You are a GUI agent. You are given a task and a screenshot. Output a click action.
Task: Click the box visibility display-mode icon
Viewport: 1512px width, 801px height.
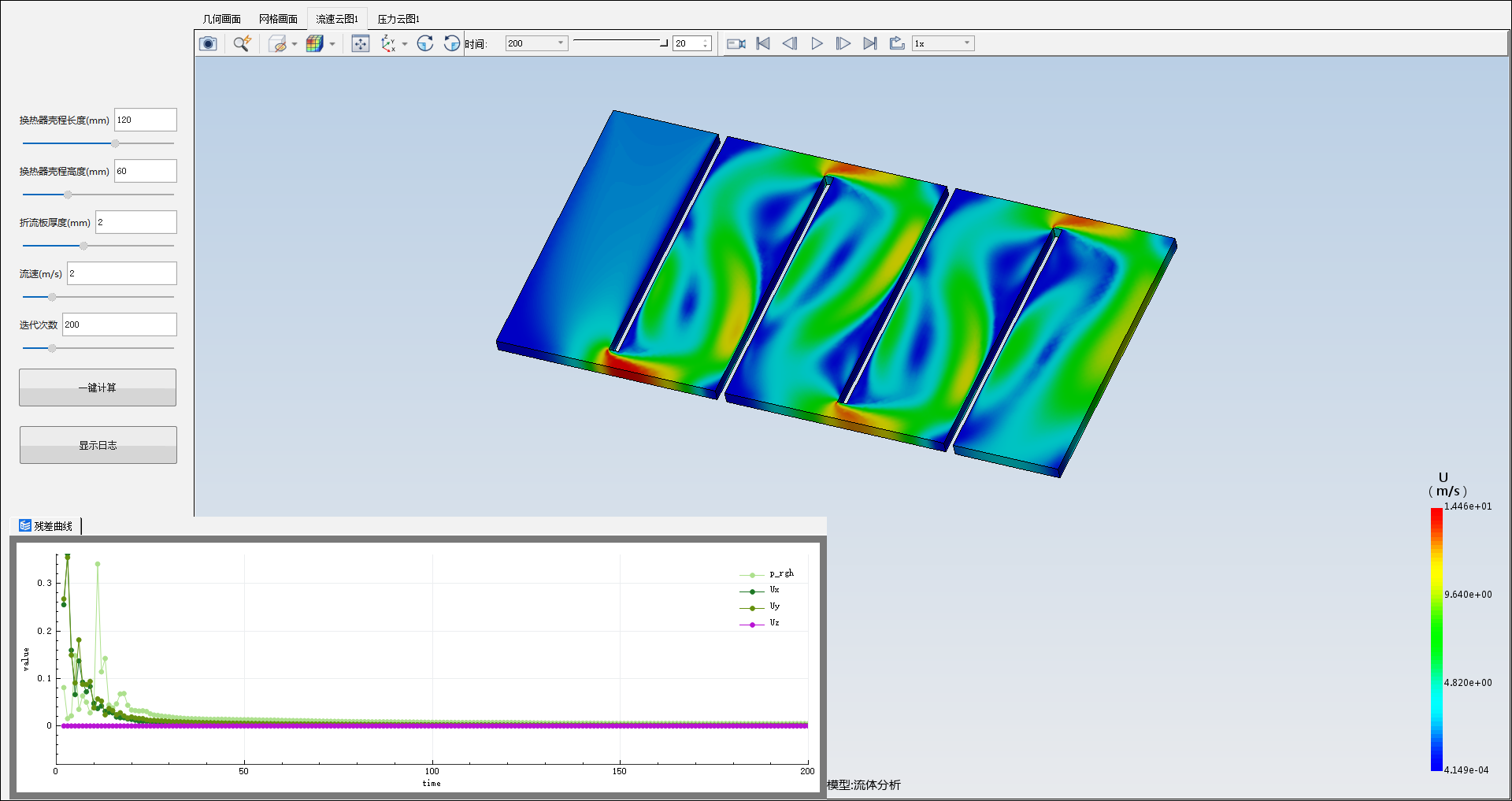point(277,43)
